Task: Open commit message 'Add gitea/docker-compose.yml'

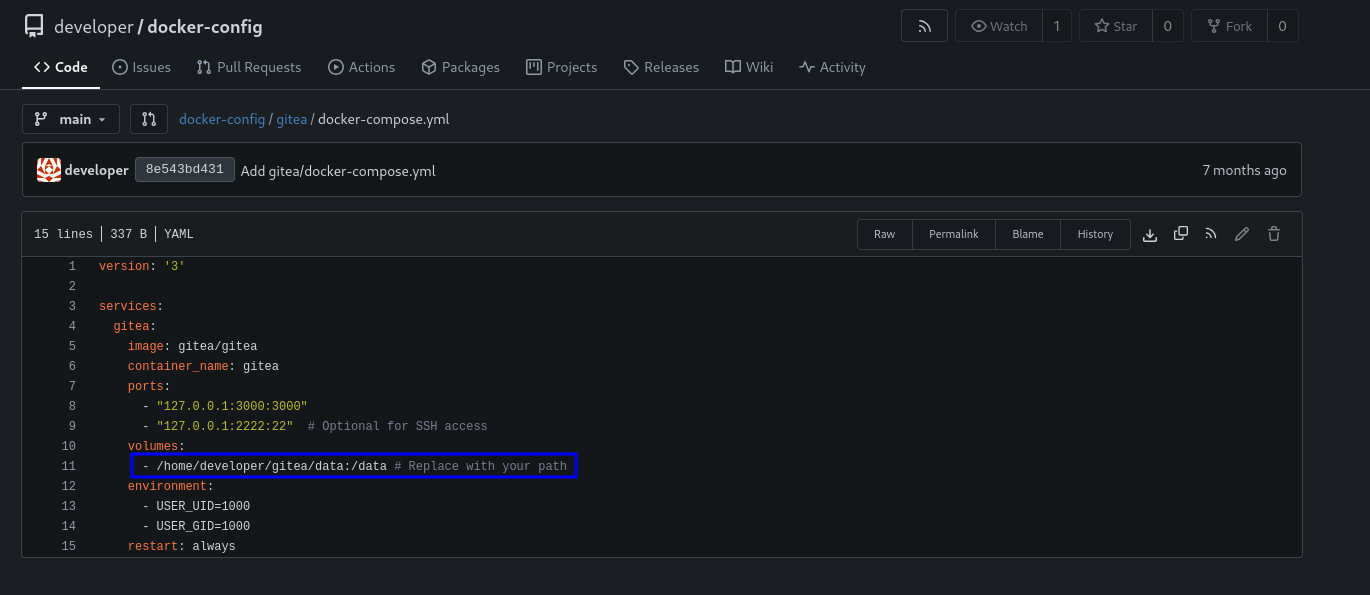Action: 338,171
